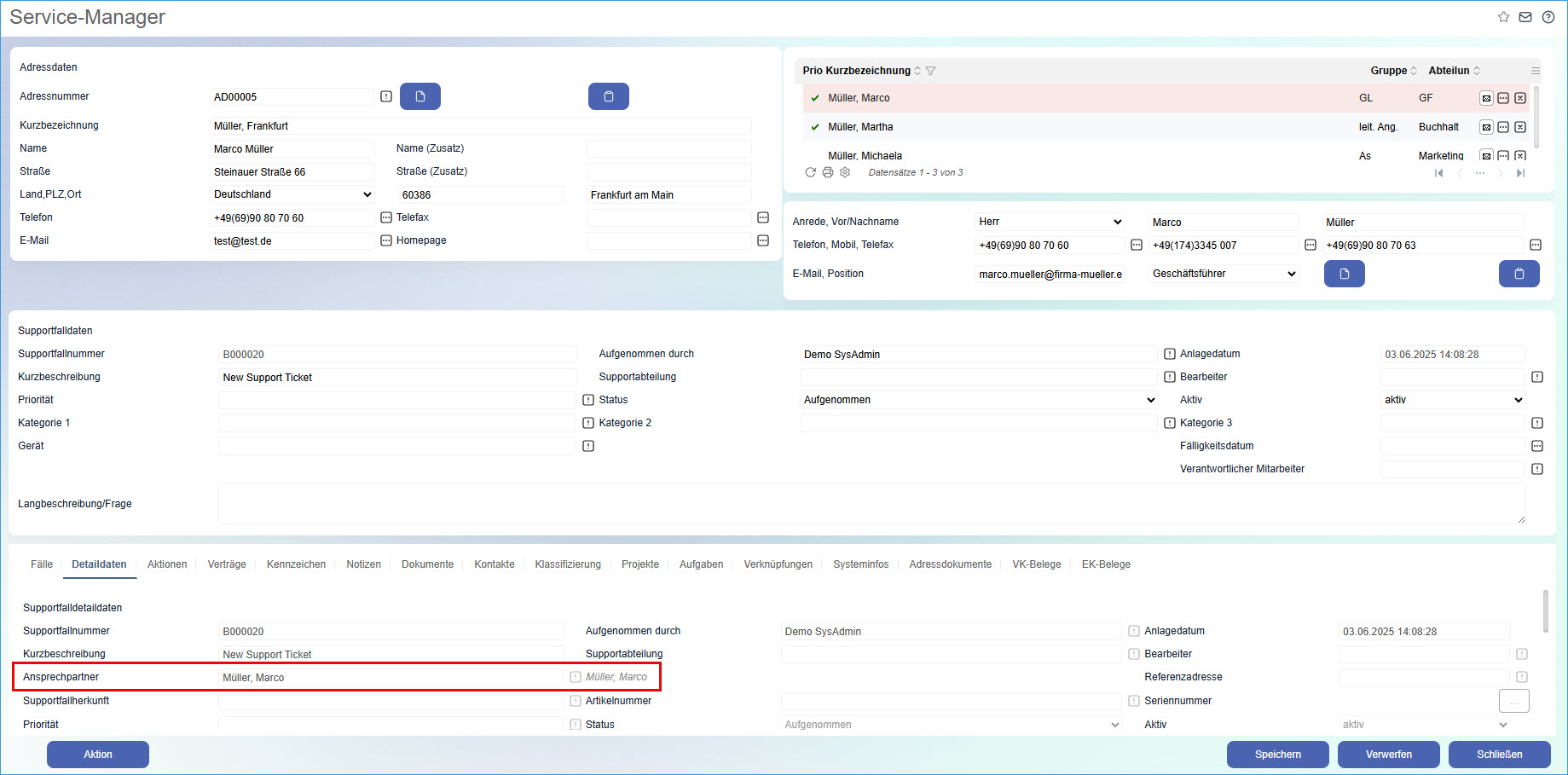Screen dimensions: 1568x775
Task: Open options icon beside Homepage field
Action: pos(763,240)
